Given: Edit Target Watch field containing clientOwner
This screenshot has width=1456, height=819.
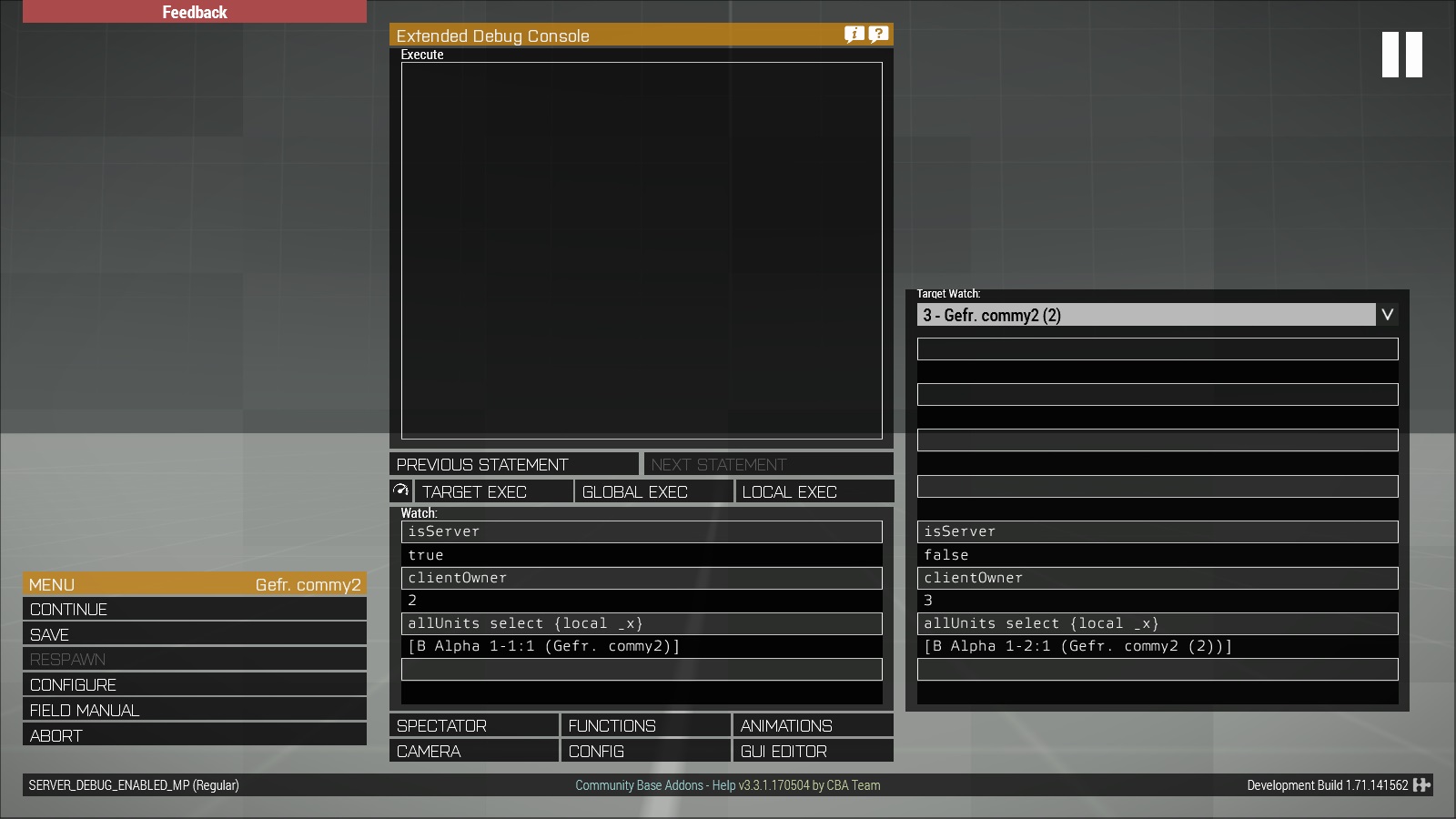Looking at the screenshot, I should pyautogui.click(x=1158, y=578).
